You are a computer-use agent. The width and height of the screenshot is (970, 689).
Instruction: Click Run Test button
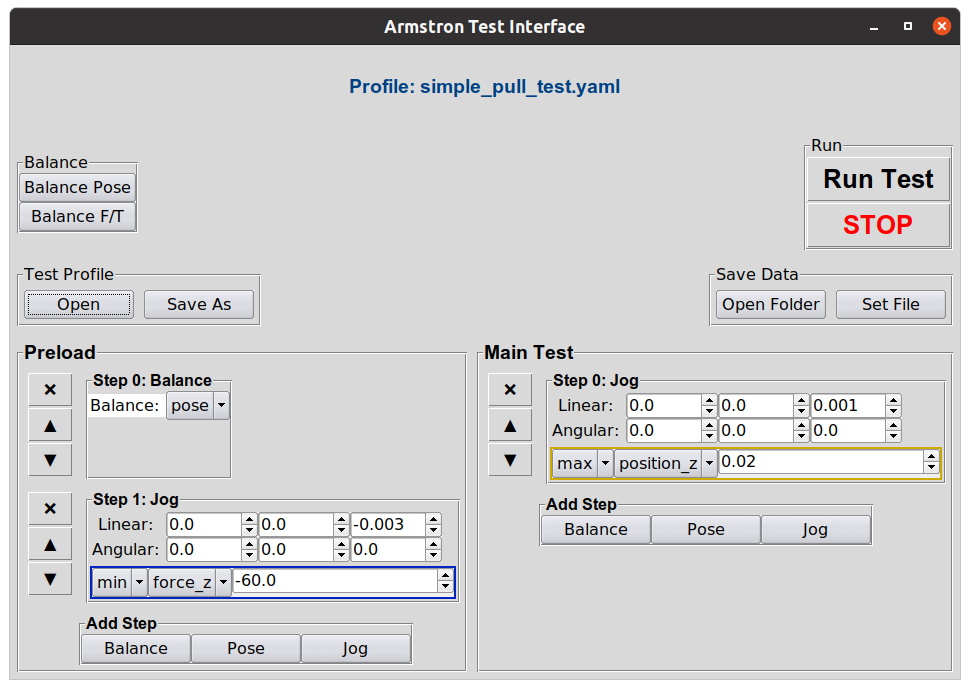(x=878, y=179)
